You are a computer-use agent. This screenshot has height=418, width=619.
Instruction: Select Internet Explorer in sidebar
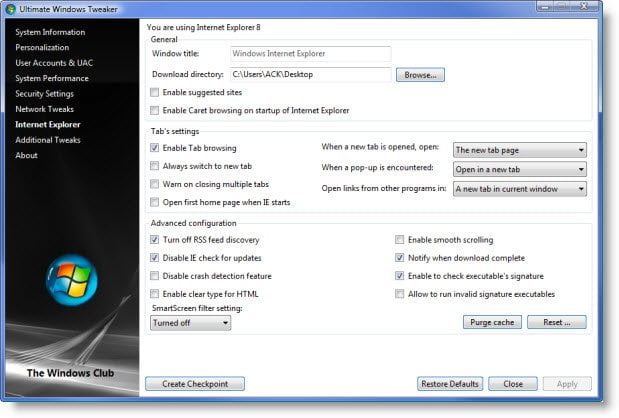(48, 124)
